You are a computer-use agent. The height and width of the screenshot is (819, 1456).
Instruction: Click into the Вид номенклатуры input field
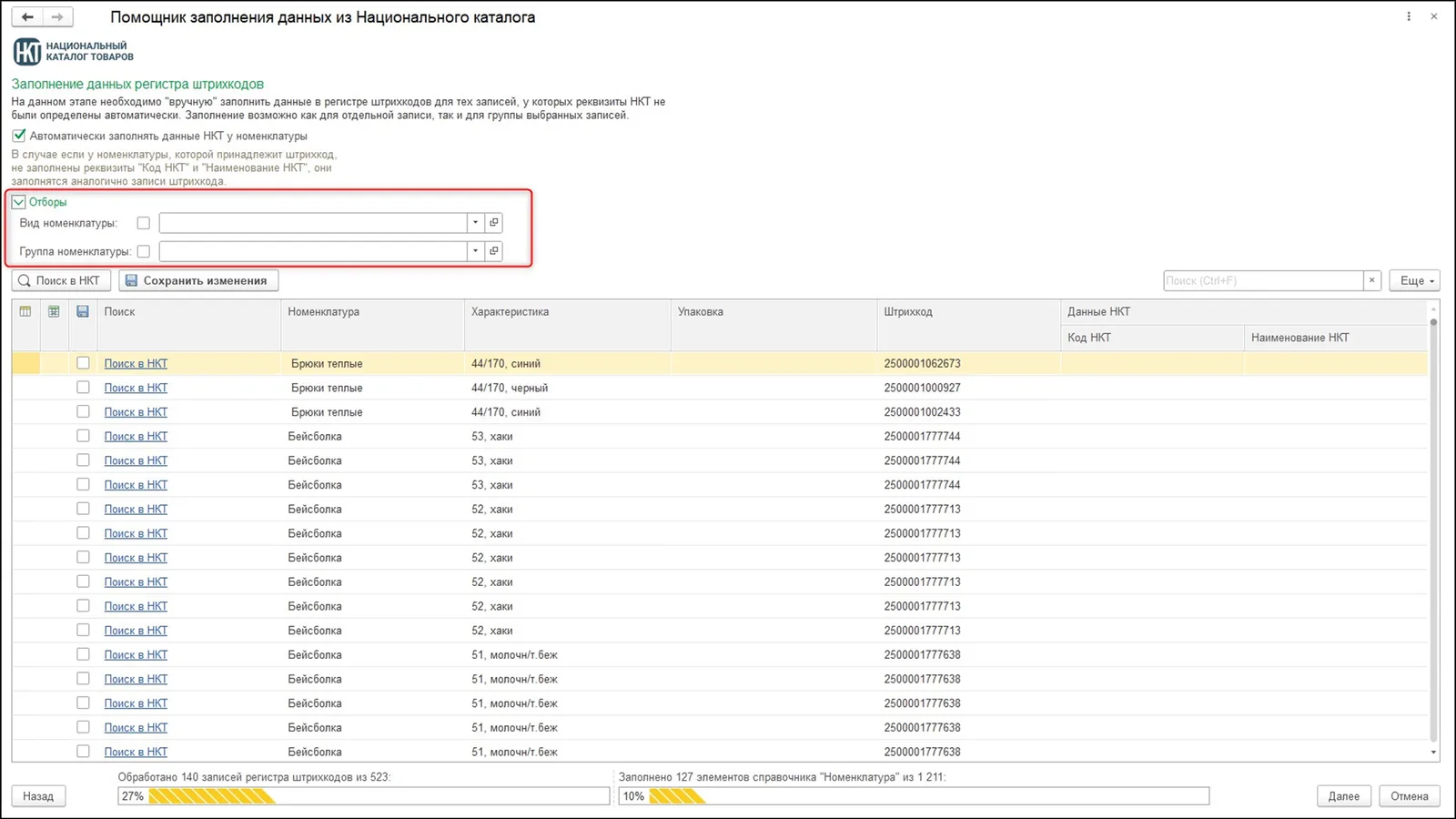coord(313,223)
